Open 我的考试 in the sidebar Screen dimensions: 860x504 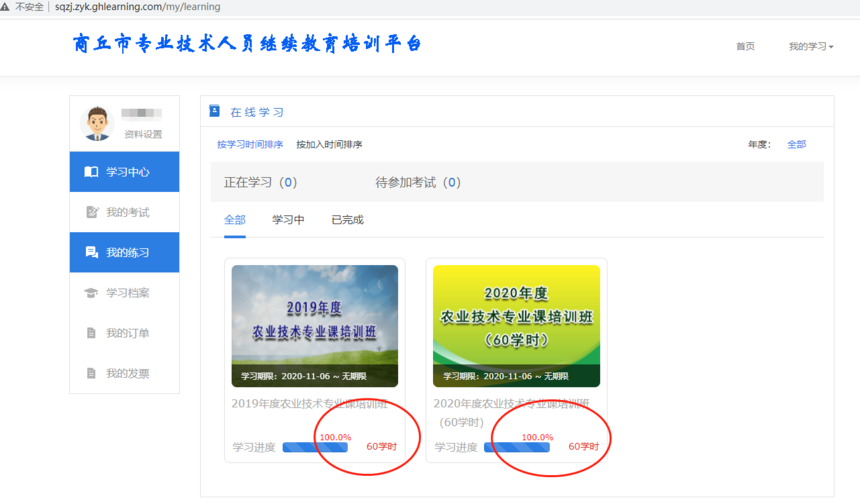(125, 212)
